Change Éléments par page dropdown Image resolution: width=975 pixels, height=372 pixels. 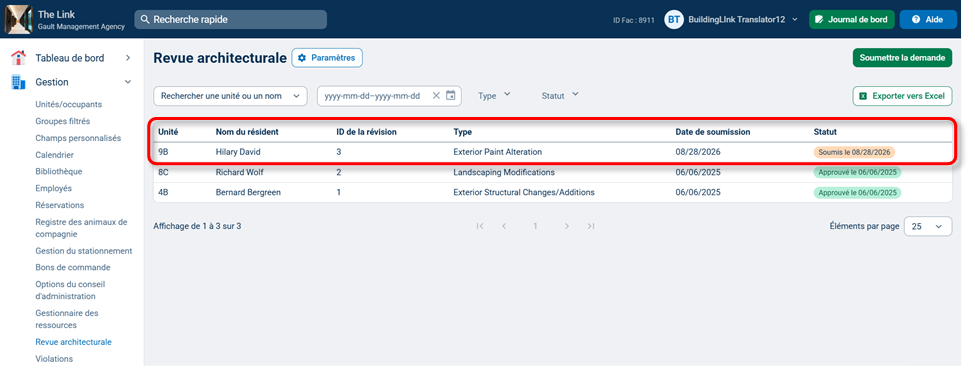point(928,226)
